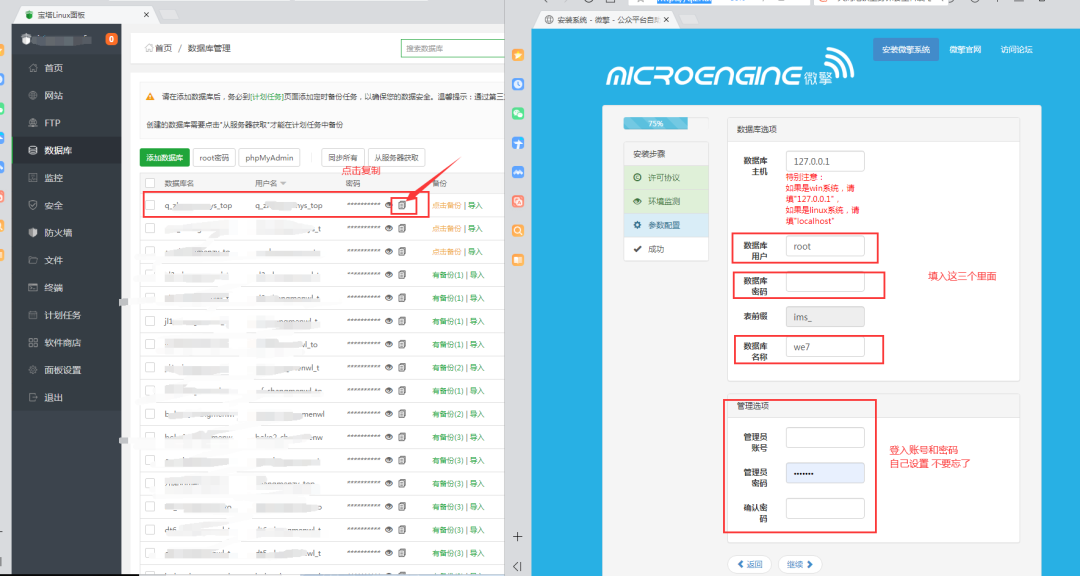This screenshot has width=1080, height=576.
Task: Open the 用户名 column sort dropdown
Action: pos(283,182)
